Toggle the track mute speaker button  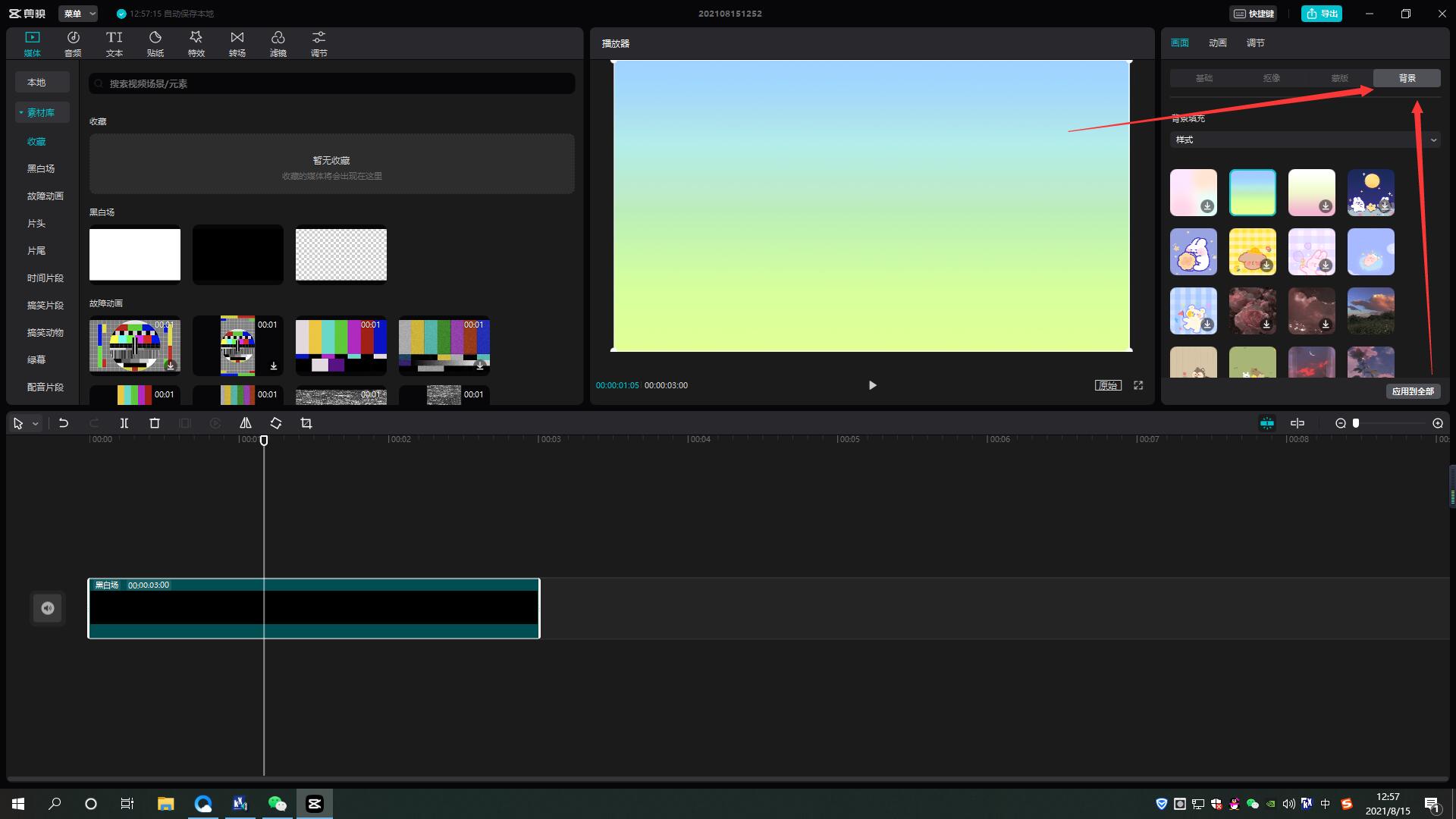48,608
